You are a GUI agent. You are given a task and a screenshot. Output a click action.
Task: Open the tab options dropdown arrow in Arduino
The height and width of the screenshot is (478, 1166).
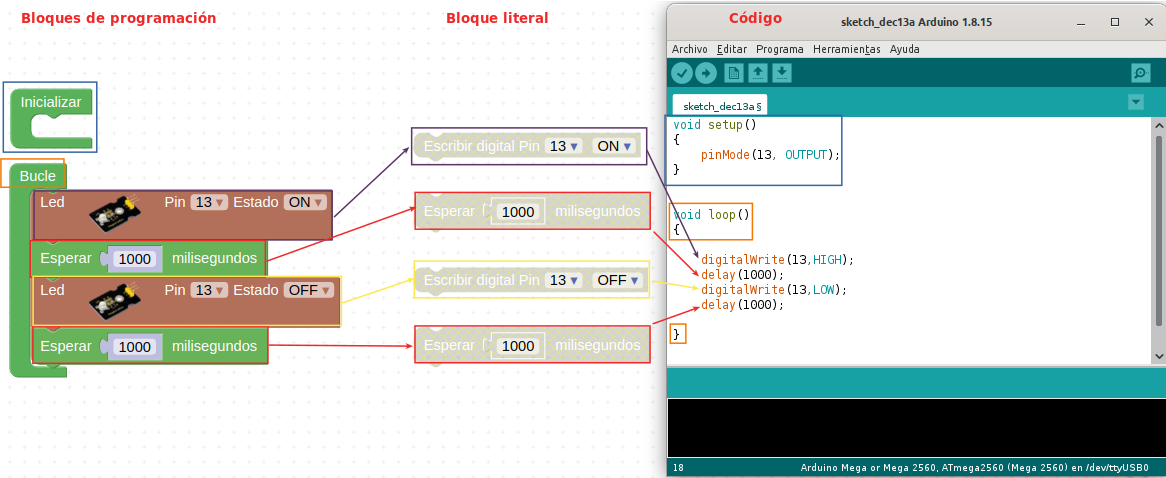point(1136,102)
